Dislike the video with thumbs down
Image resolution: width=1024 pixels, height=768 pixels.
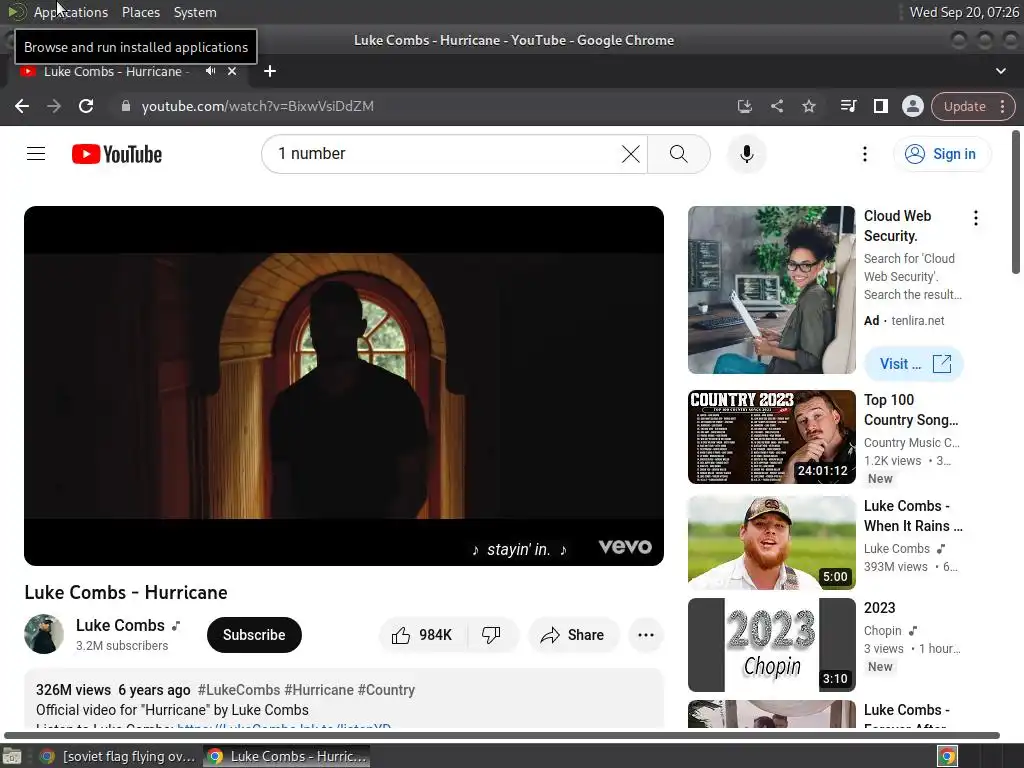tap(492, 635)
